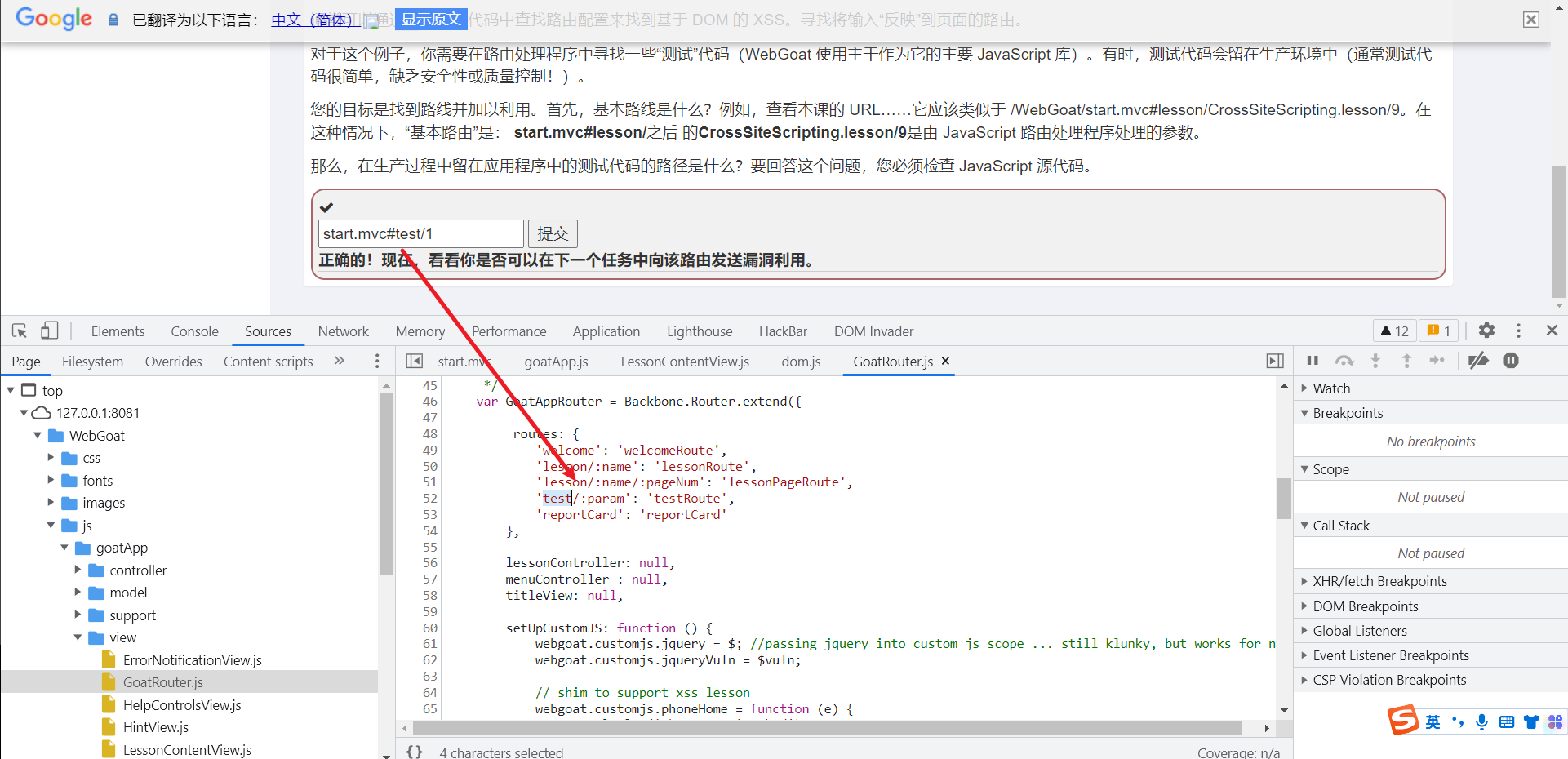Screen dimensions: 1568x759
Task: Open DevTools settings gear
Action: click(x=1486, y=331)
